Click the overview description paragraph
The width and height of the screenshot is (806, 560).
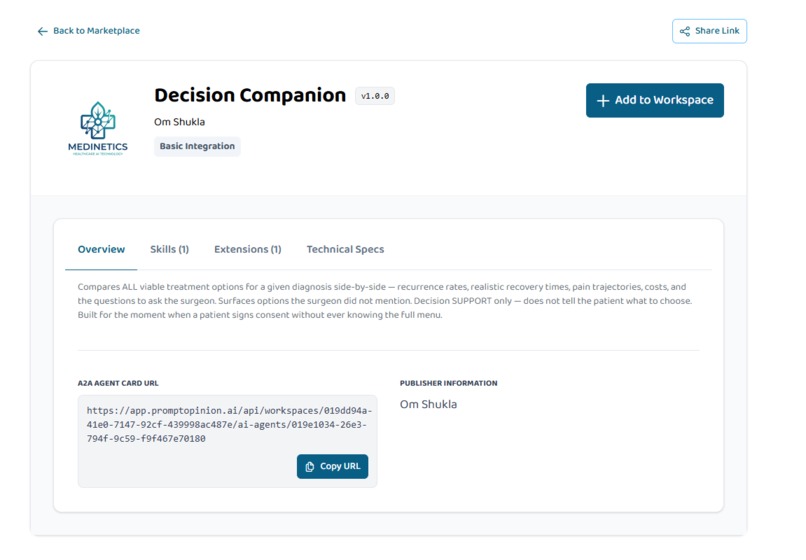[x=386, y=301]
